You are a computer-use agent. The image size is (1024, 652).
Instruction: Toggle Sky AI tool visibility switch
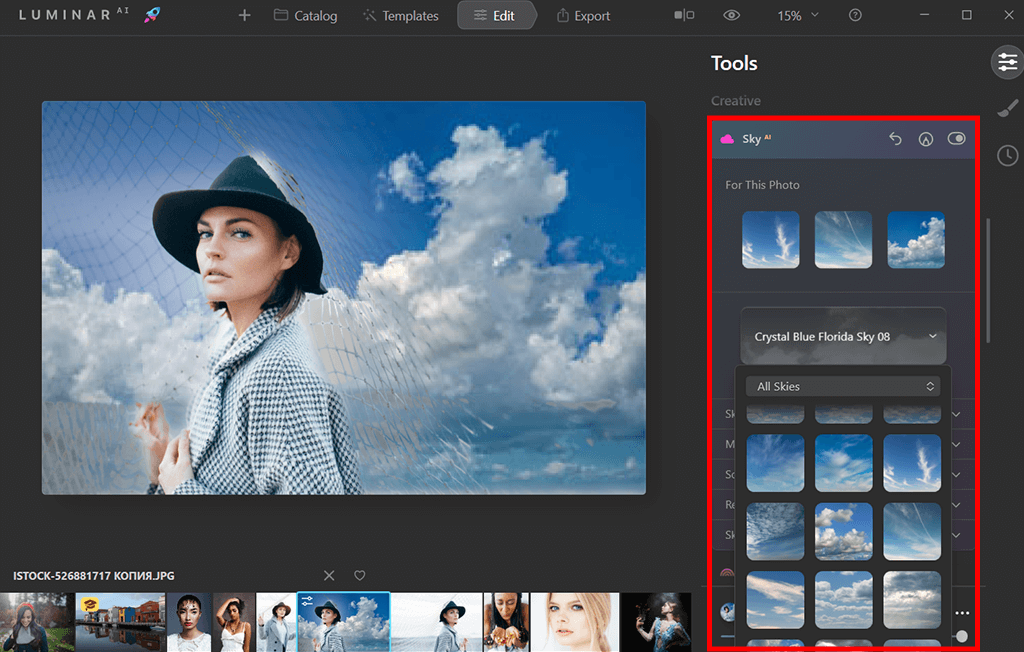point(956,139)
